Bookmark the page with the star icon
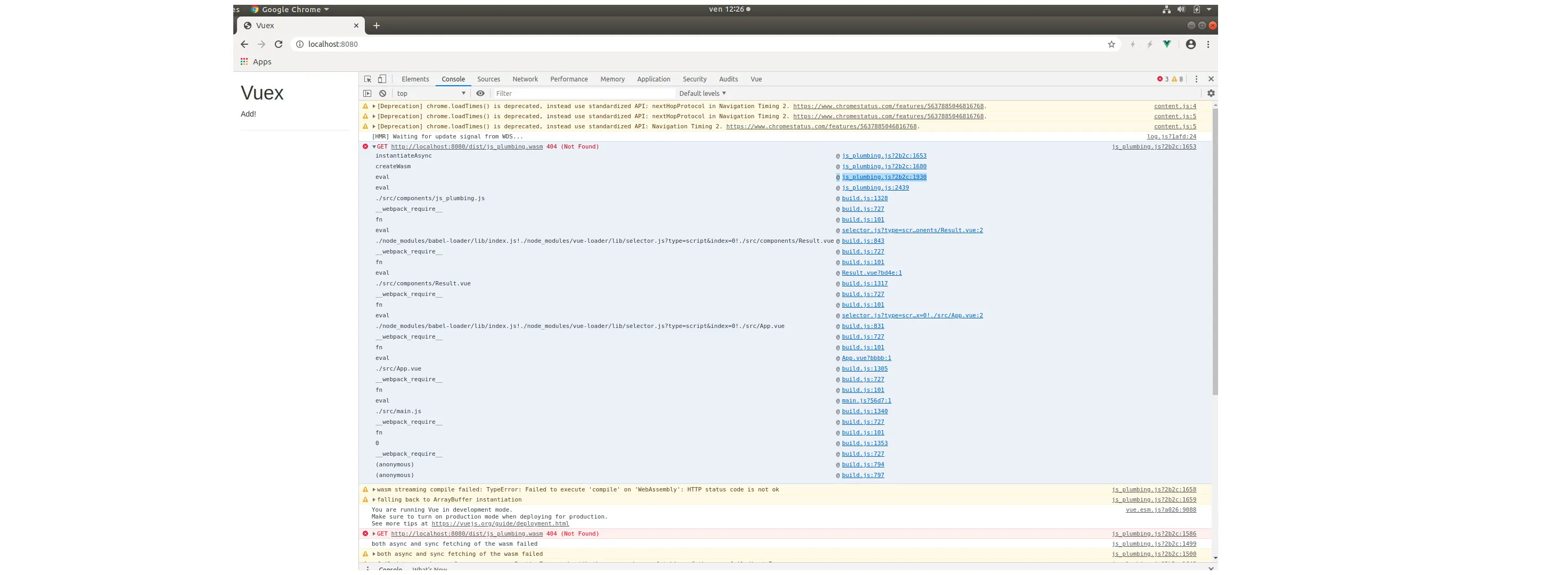1568x575 pixels. (1112, 44)
